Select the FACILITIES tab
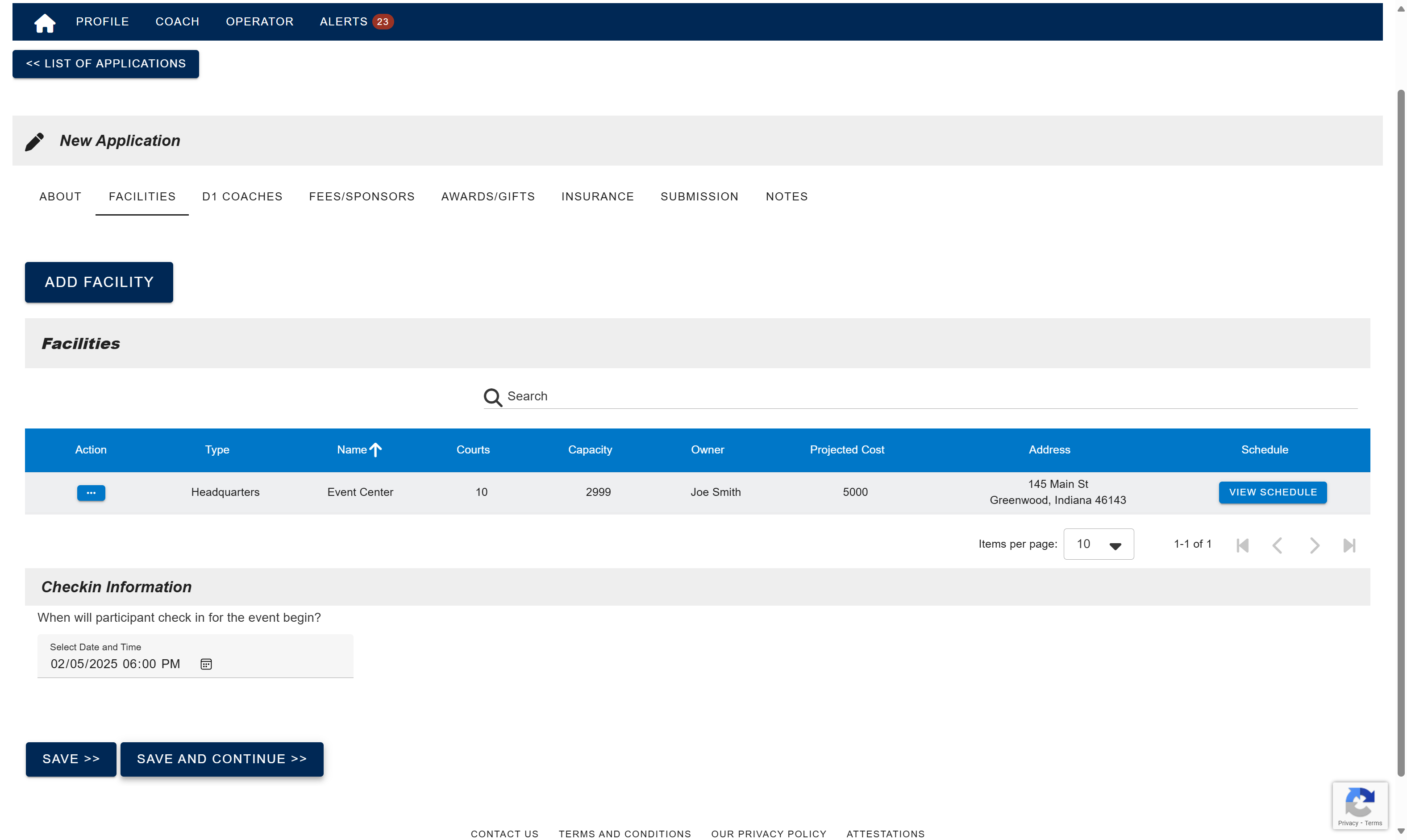1407x840 pixels. [142, 196]
